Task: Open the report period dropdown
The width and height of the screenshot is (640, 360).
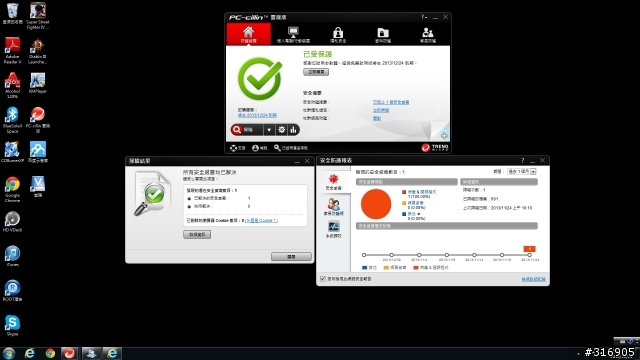Action: point(521,172)
